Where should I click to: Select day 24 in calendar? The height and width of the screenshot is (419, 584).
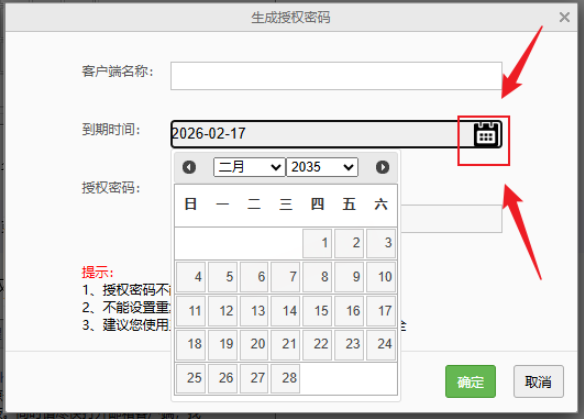click(381, 345)
